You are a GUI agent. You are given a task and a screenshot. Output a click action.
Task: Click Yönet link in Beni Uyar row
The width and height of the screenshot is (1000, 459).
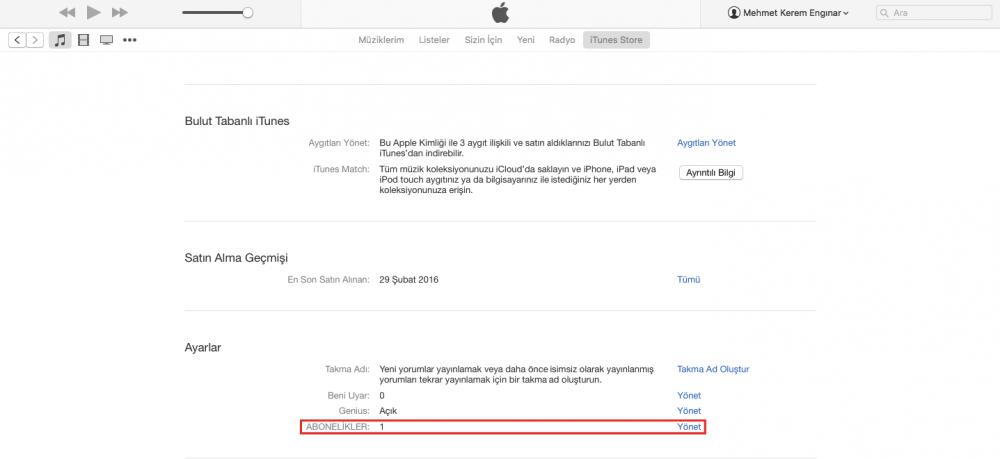tap(689, 395)
